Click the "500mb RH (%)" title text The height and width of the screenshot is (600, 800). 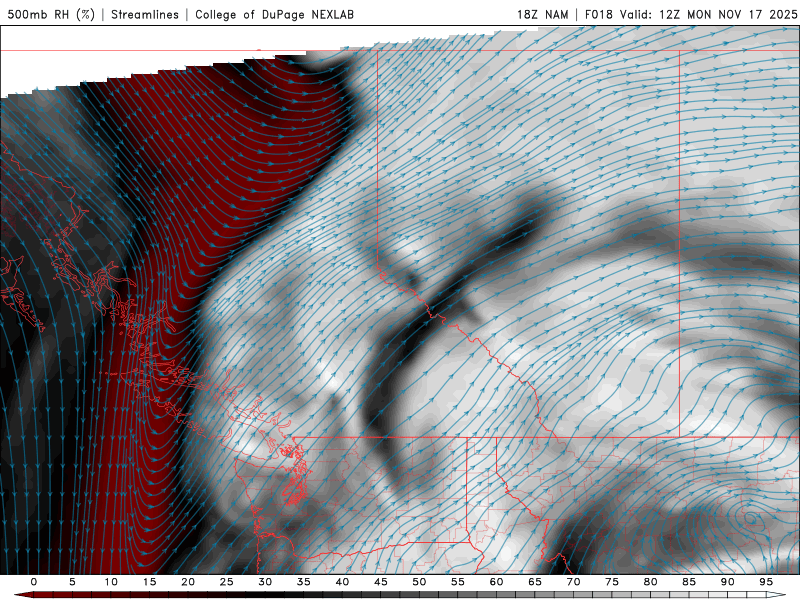[x=51, y=14]
